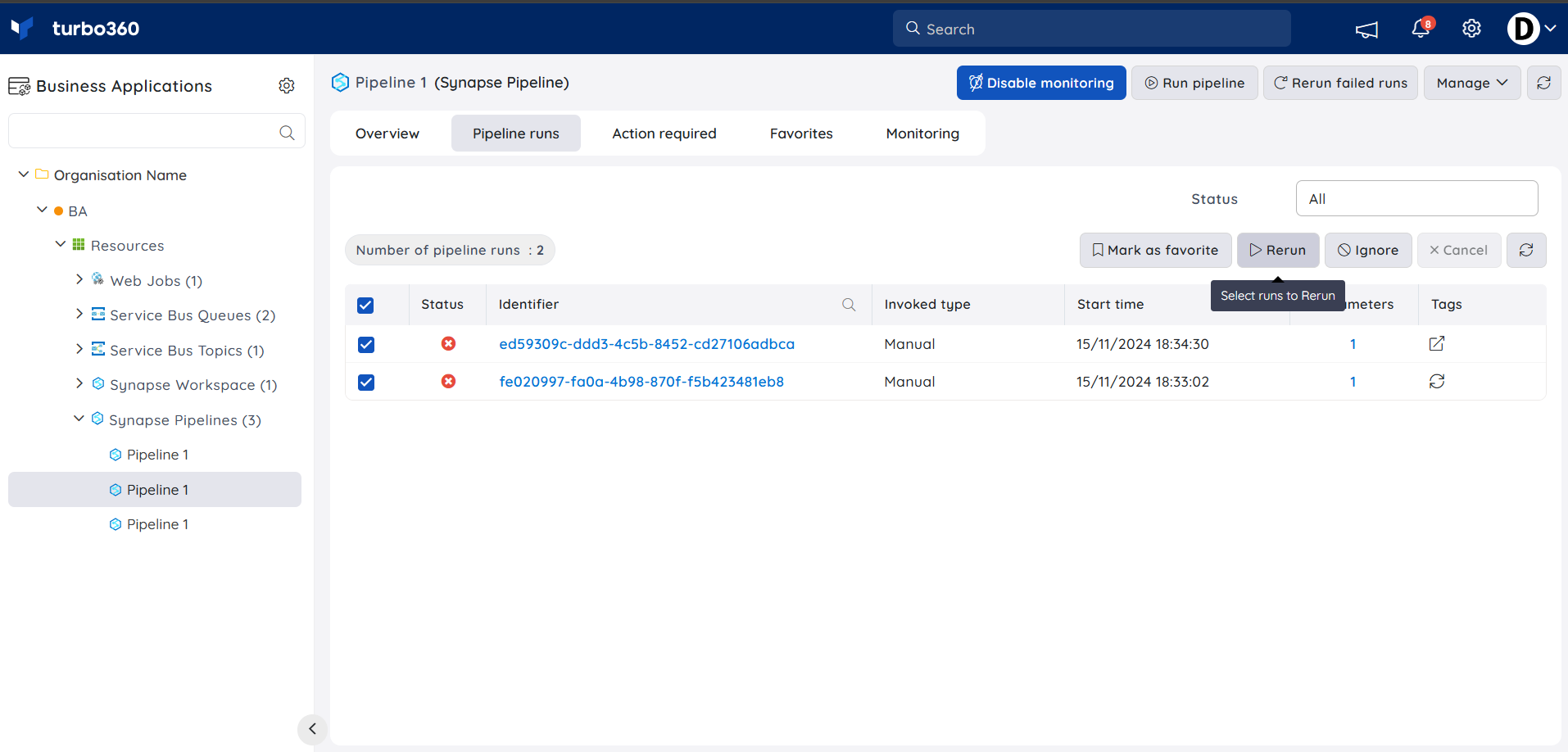Focus the sidebar tree search field
Screen dimensions: 1568x752
click(x=156, y=131)
